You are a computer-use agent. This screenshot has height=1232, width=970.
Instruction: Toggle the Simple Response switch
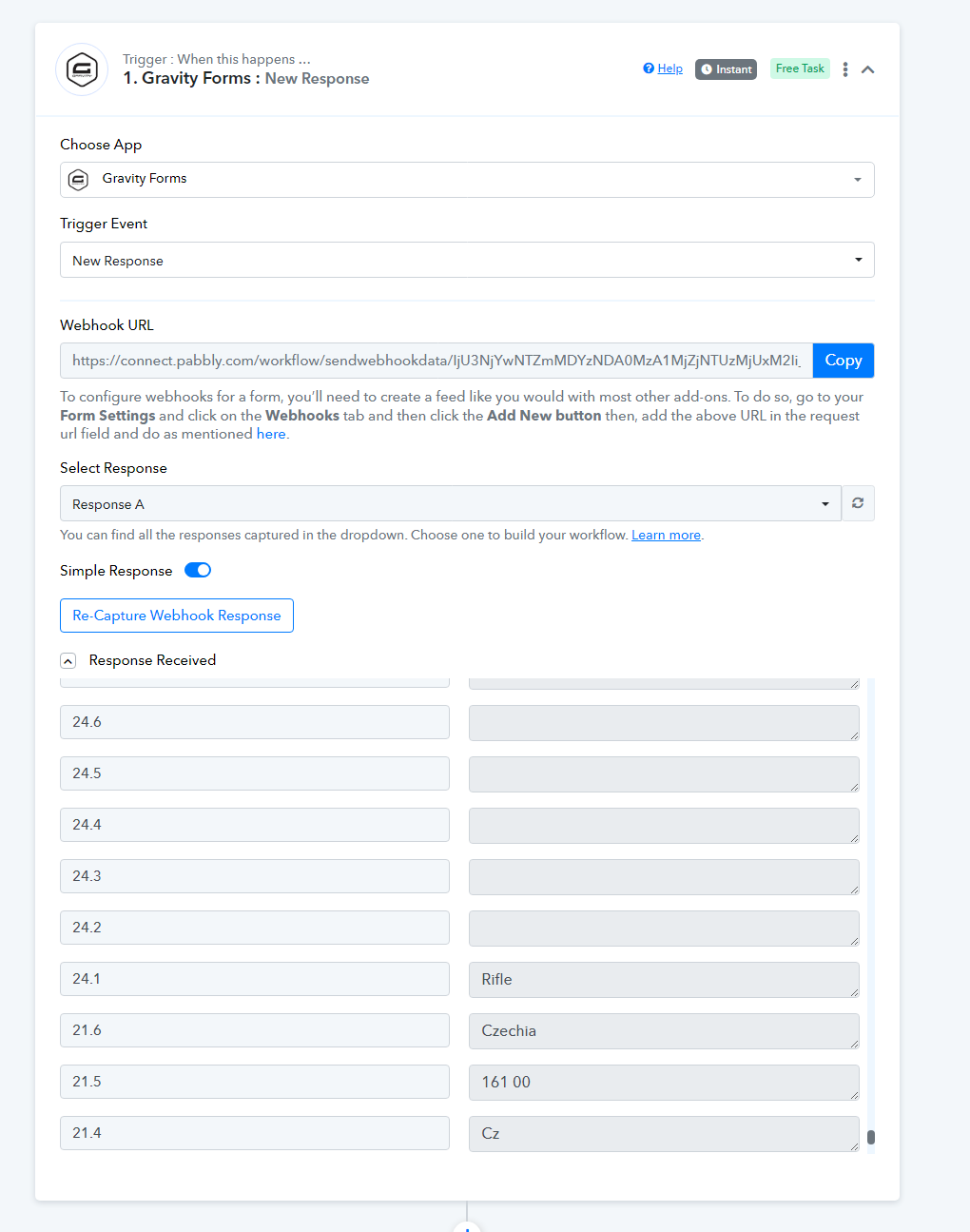click(x=198, y=570)
